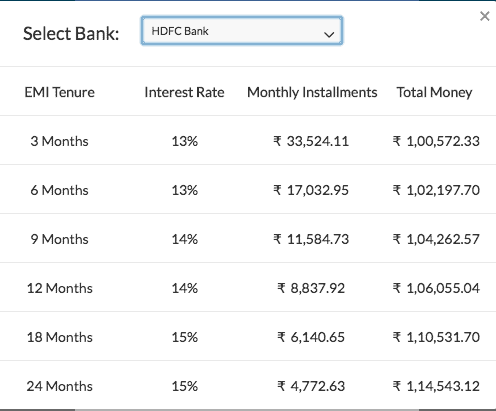Select the 12 Months tenure cell
The image size is (496, 411).
60,288
